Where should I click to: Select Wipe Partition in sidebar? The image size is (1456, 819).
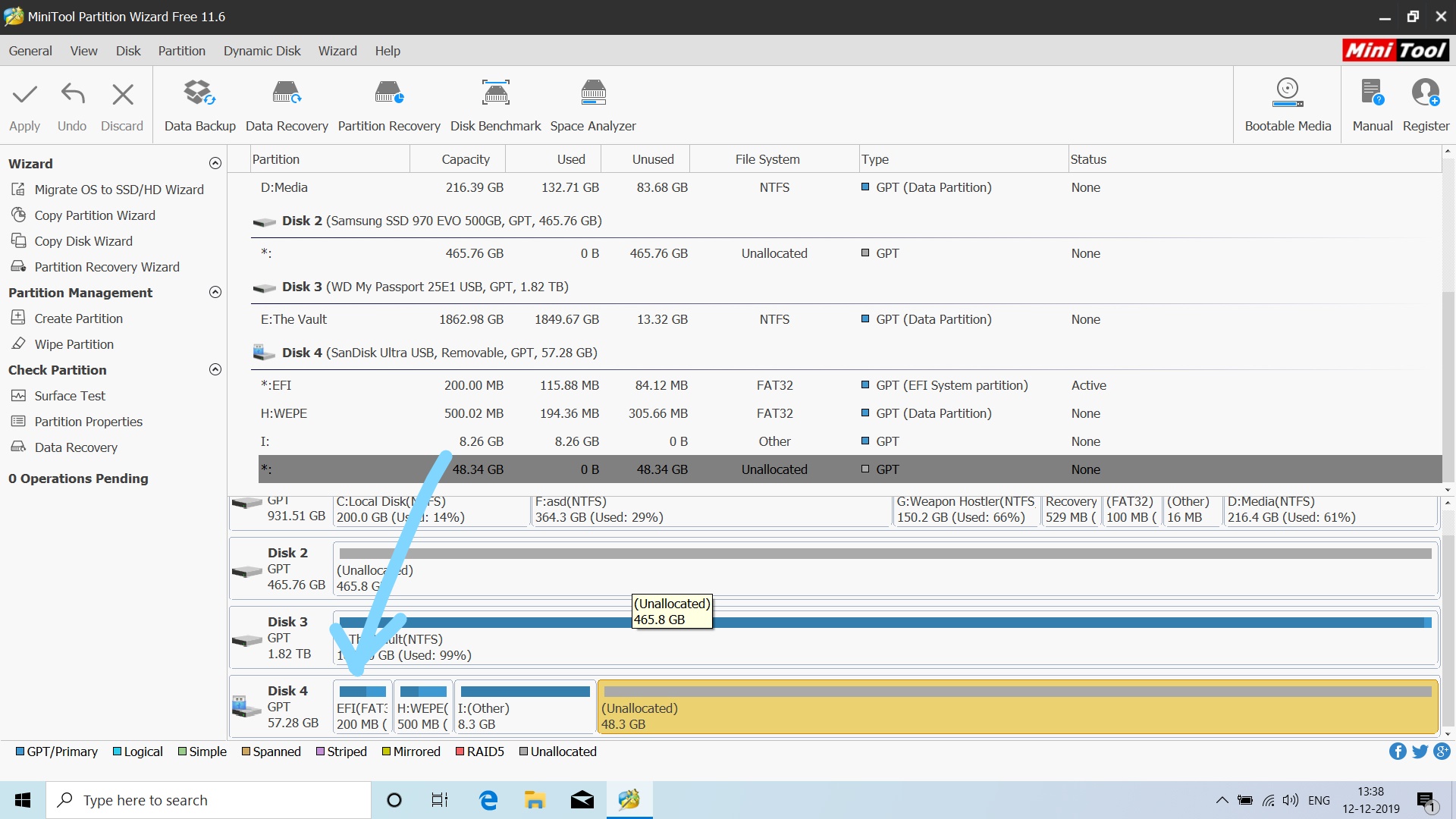62,344
